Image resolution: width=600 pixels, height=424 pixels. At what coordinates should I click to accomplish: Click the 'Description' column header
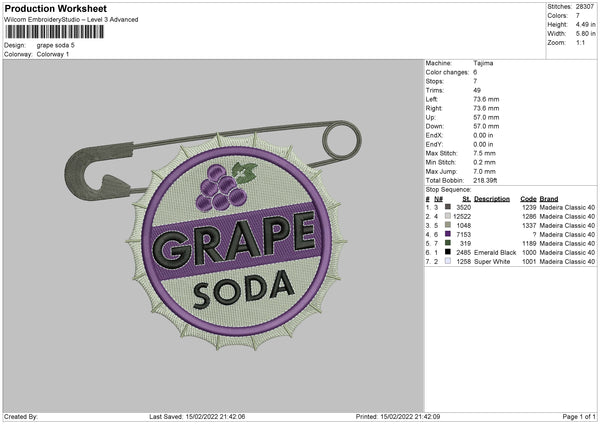pyautogui.click(x=492, y=199)
